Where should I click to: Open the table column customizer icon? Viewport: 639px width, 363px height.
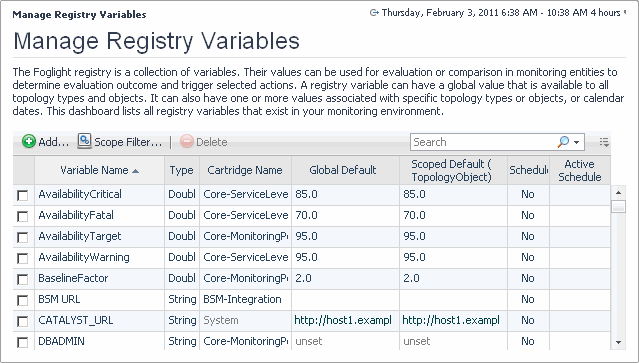pyautogui.click(x=604, y=142)
